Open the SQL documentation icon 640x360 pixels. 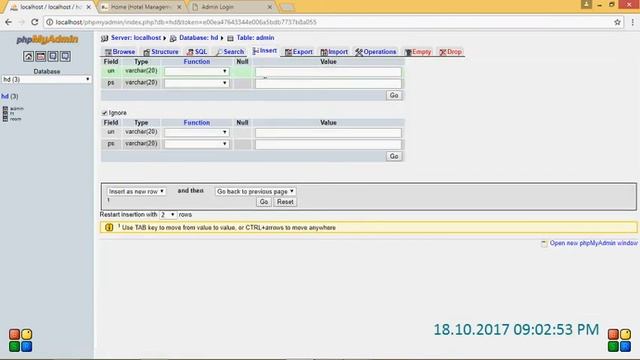(65, 56)
